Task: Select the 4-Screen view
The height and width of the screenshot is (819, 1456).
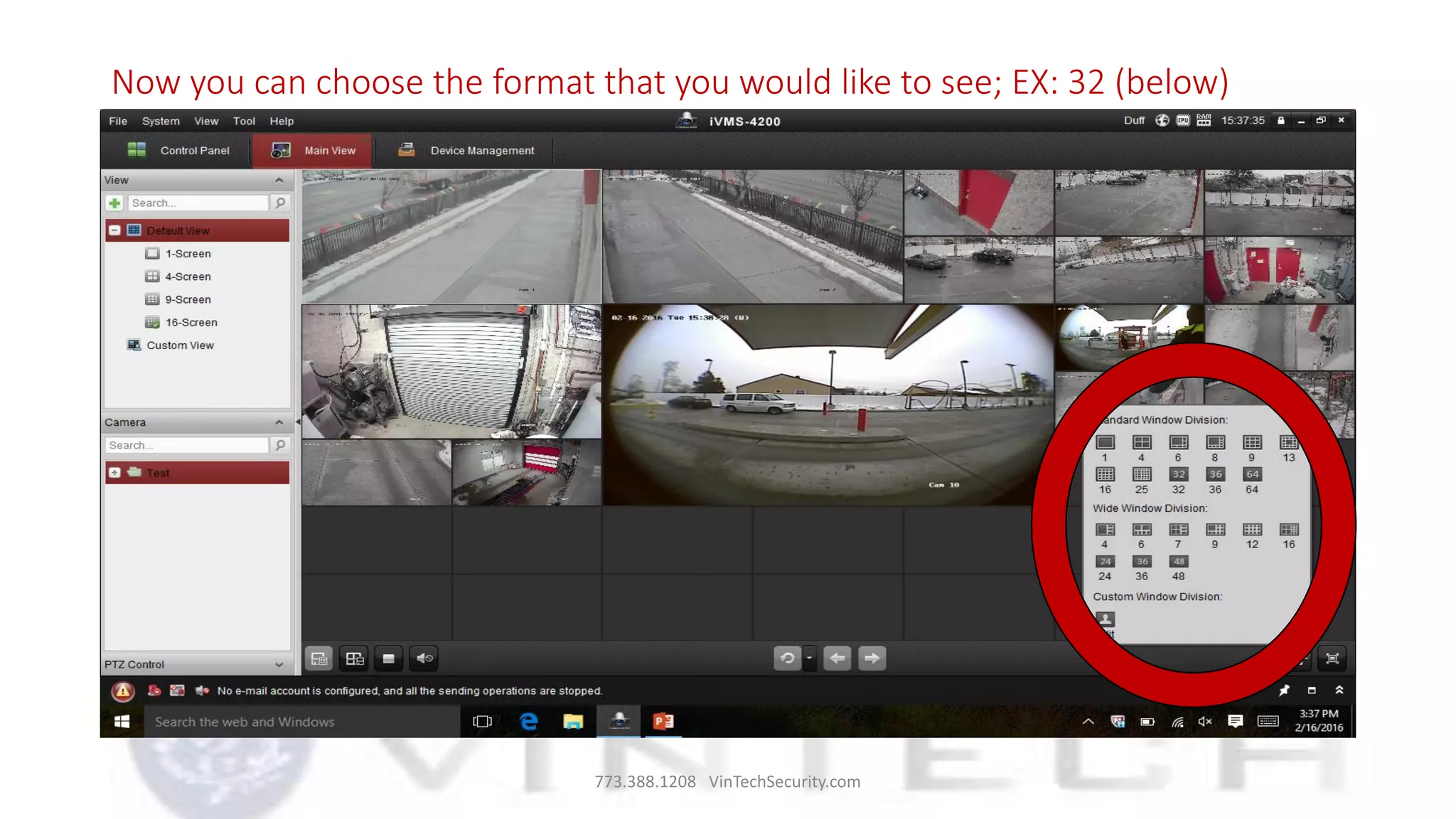Action: point(178,277)
